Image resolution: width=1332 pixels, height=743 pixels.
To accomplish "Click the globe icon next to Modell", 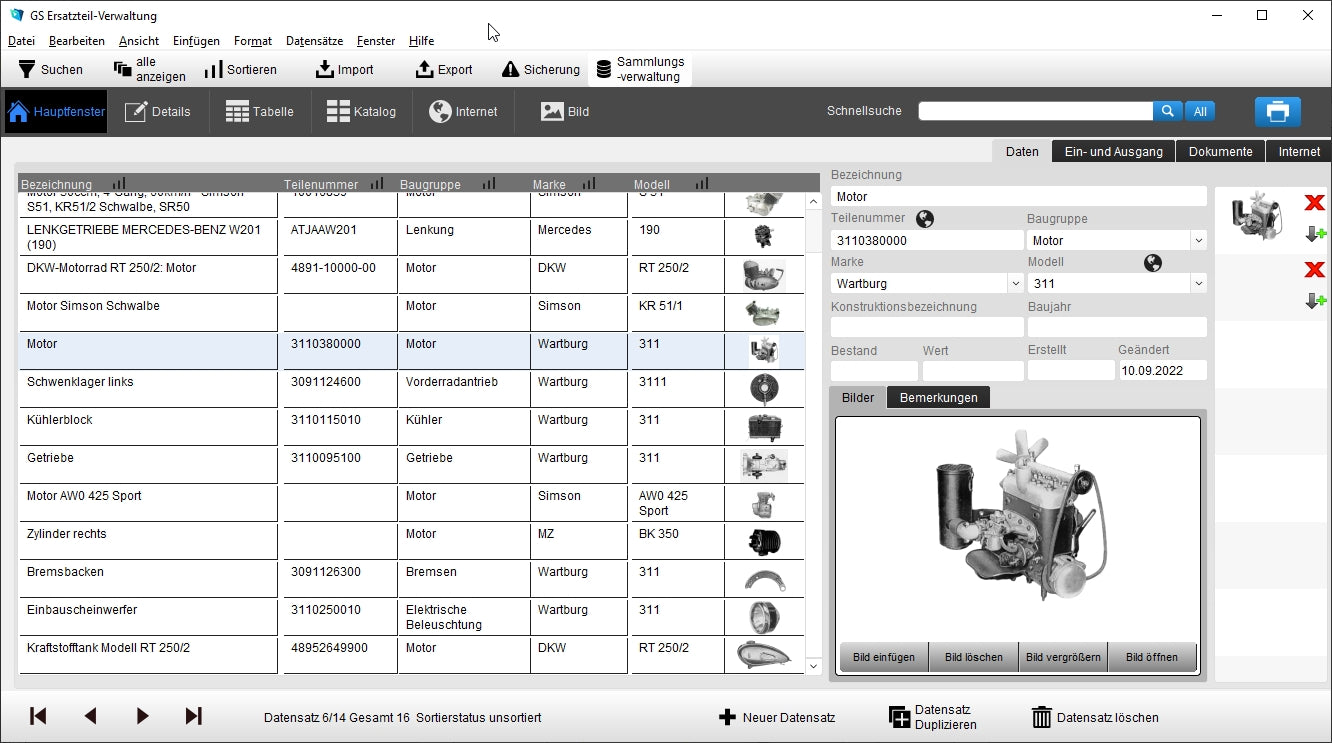I will coord(1153,263).
